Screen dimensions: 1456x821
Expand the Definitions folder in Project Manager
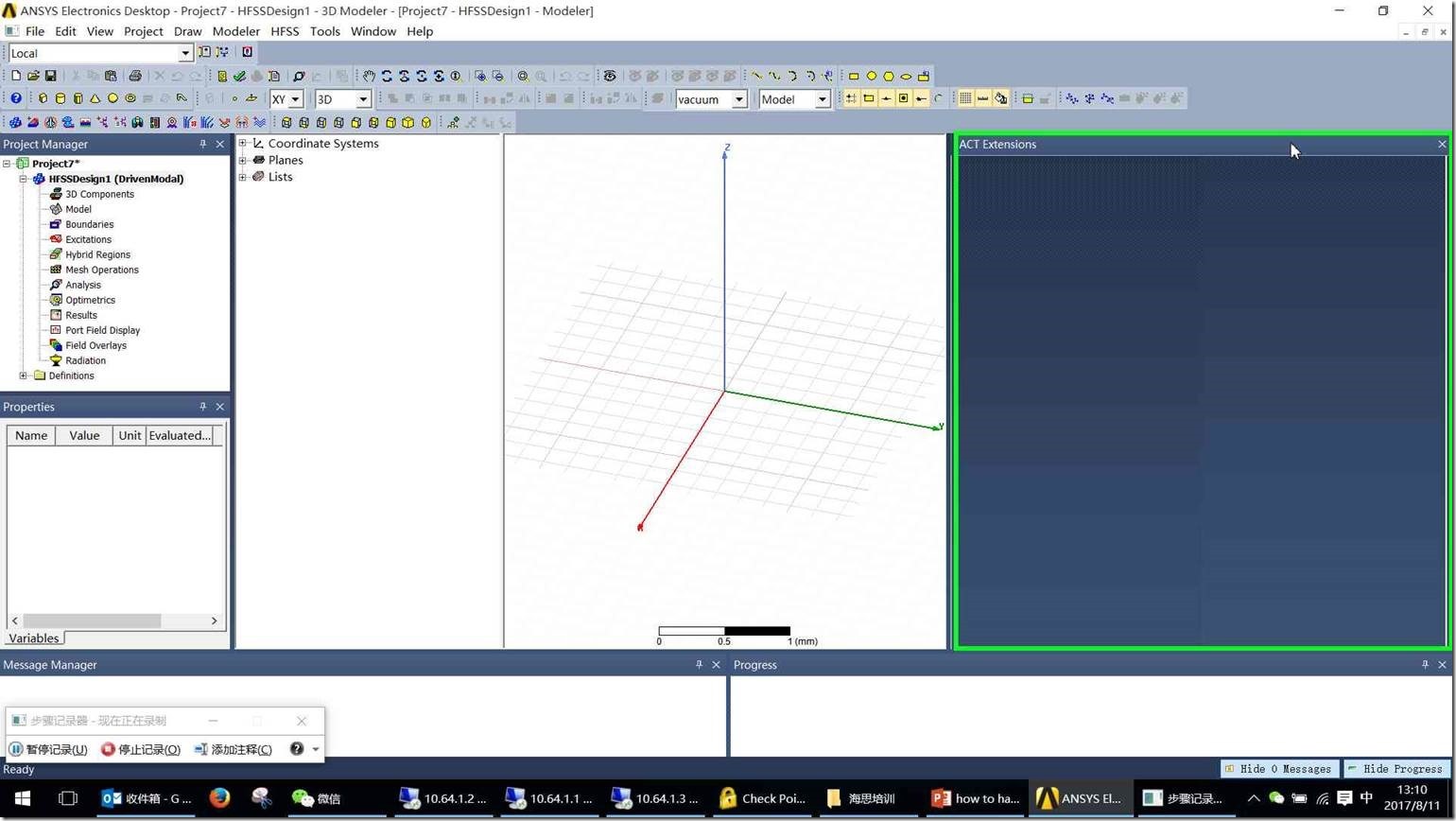tap(24, 376)
